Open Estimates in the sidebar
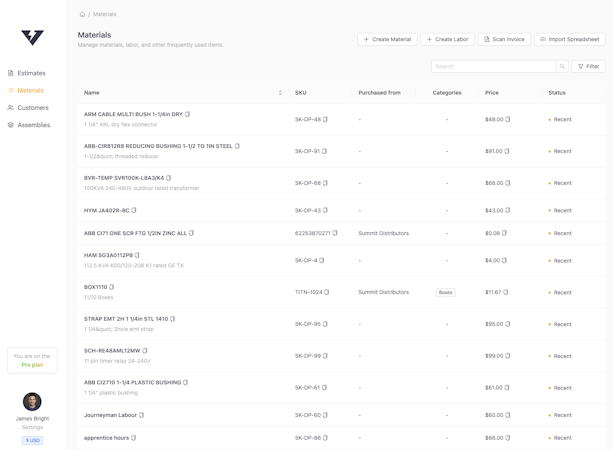613x450 pixels. (31, 73)
